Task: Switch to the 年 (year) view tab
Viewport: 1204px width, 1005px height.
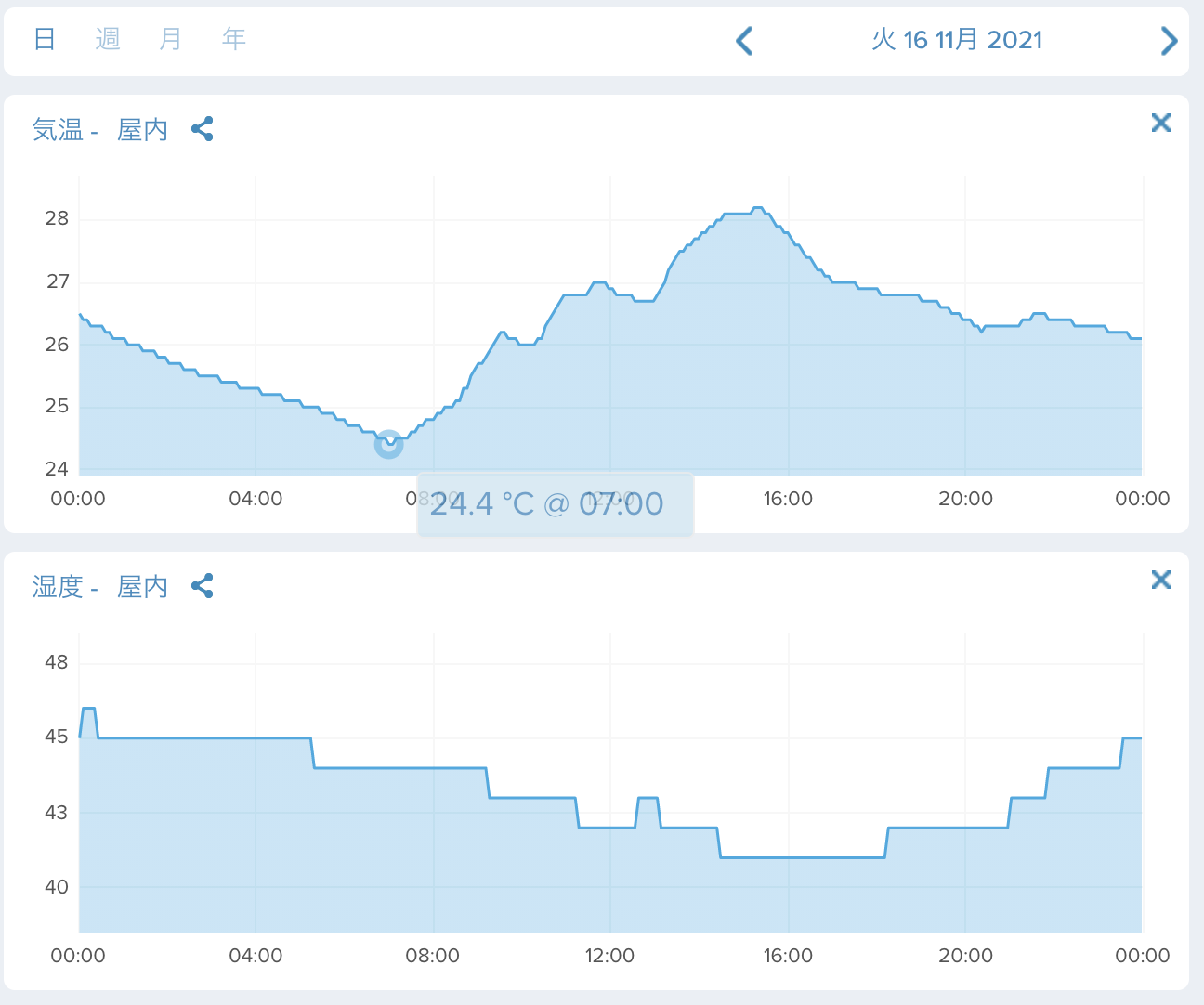Action: coord(234,39)
